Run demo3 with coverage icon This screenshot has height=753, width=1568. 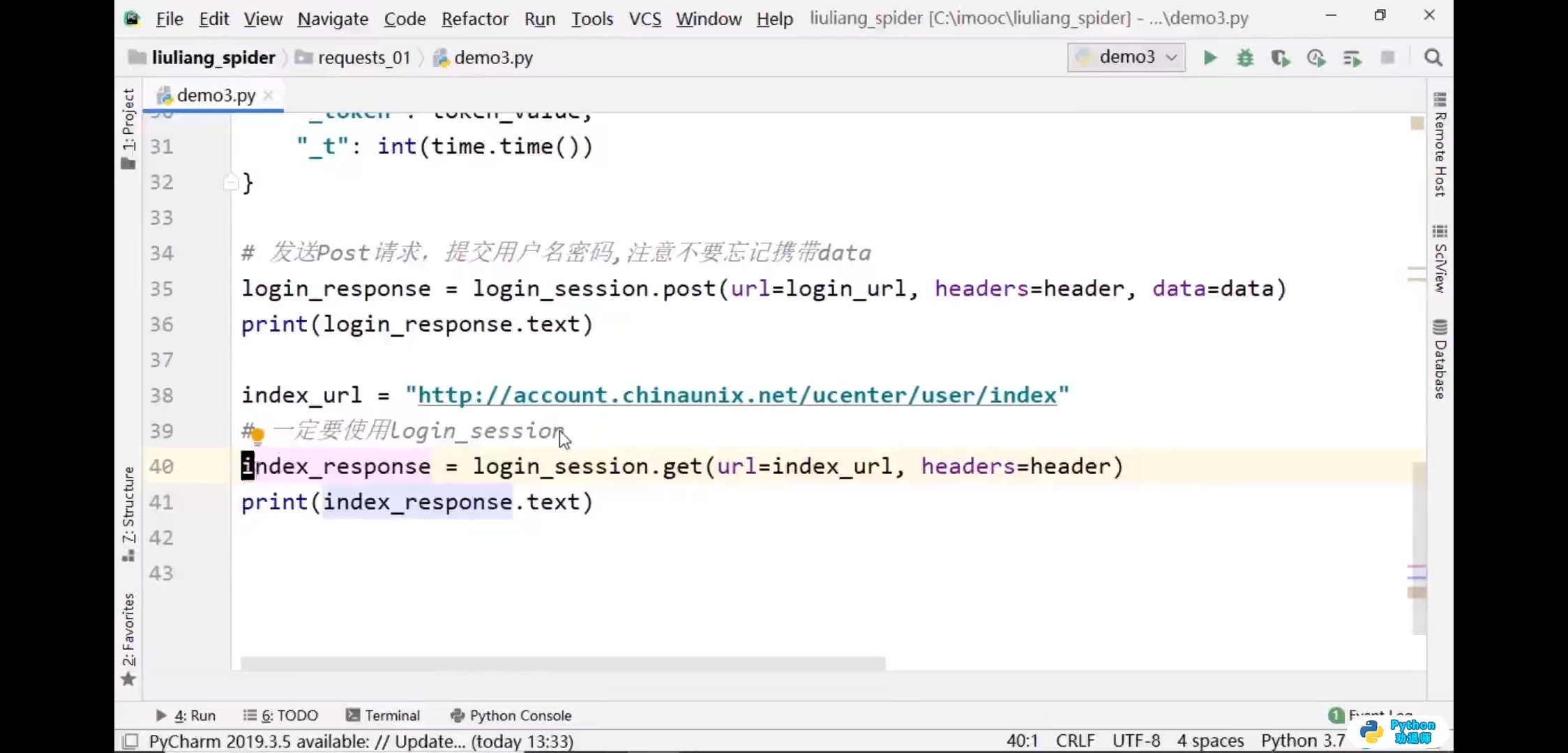pyautogui.click(x=1280, y=58)
